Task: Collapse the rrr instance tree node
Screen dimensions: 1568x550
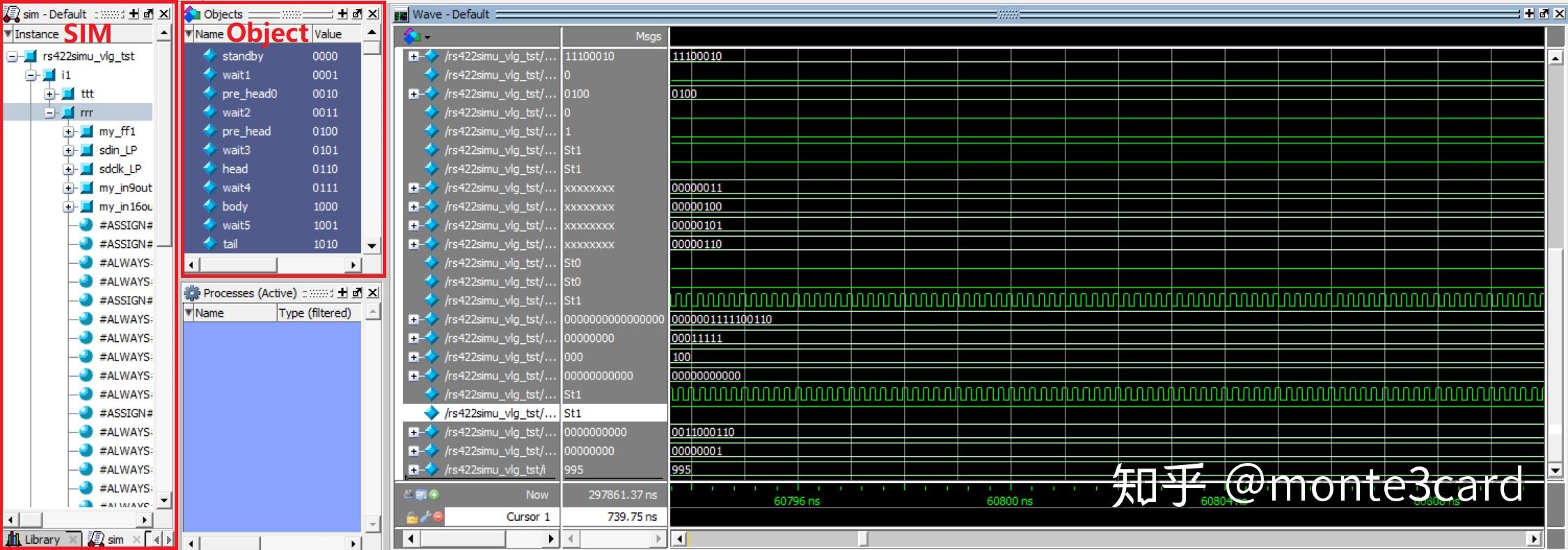Action: tap(50, 113)
